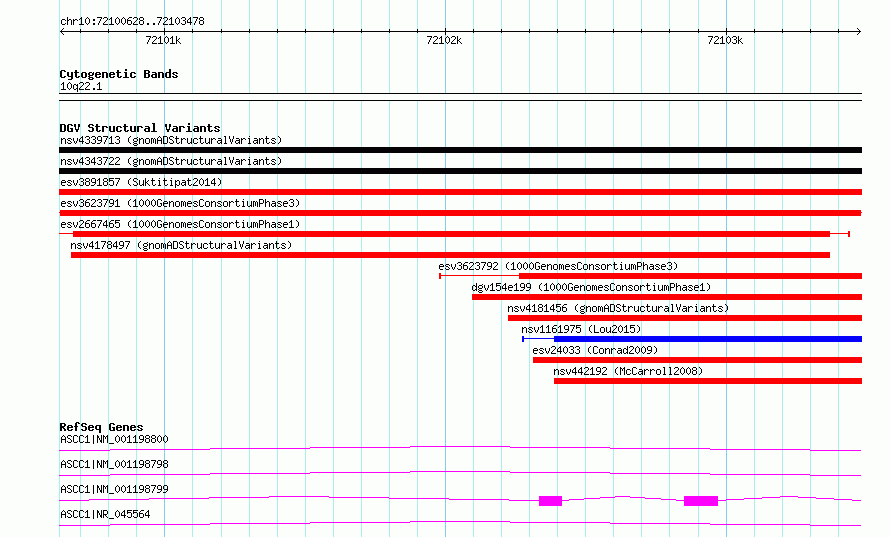Open the ASCC1|NM_001198798 transcript label
Image resolution: width=890 pixels, height=537 pixels.
point(114,464)
